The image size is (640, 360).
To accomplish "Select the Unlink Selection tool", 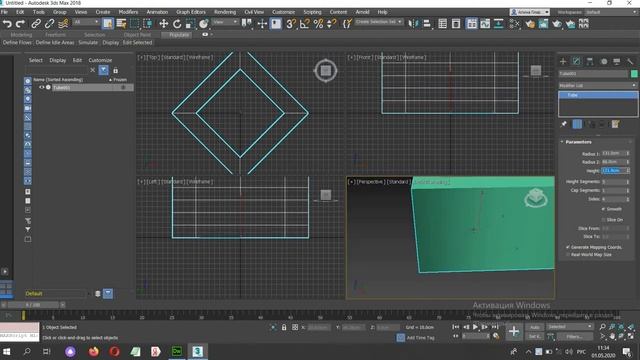I will tap(49, 24).
